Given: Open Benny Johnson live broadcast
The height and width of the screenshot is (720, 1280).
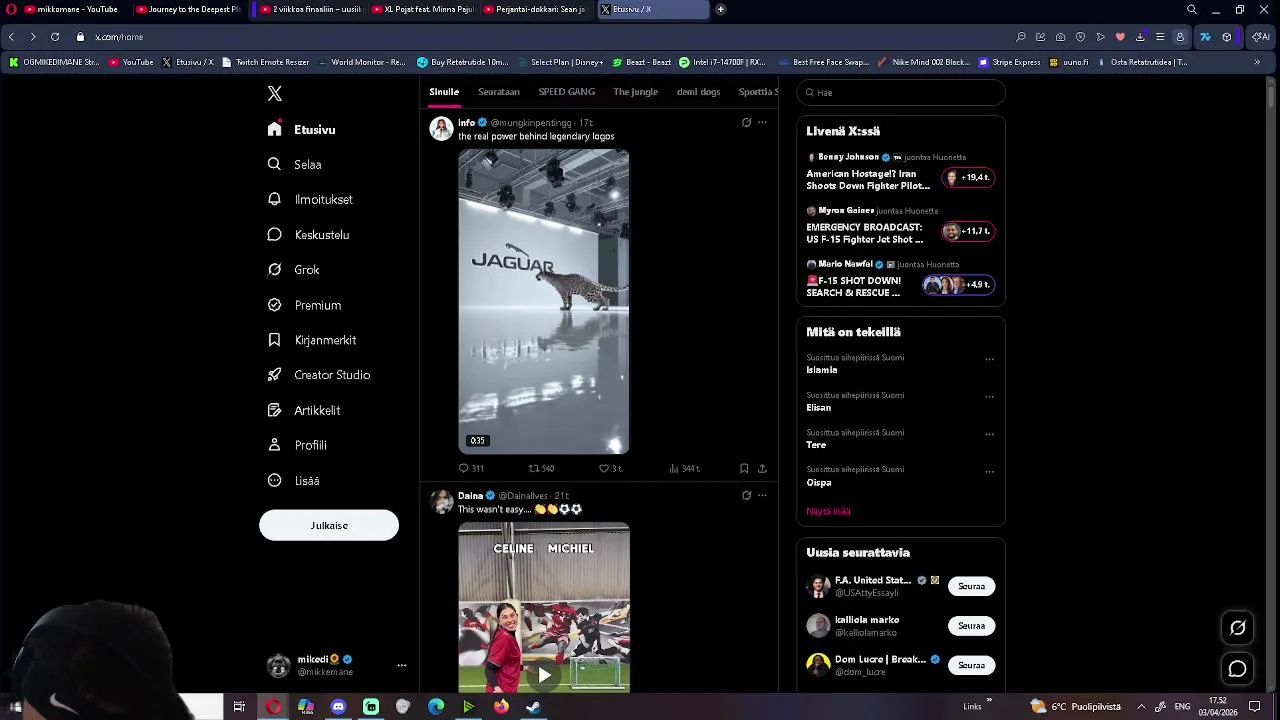Looking at the screenshot, I should [x=900, y=172].
